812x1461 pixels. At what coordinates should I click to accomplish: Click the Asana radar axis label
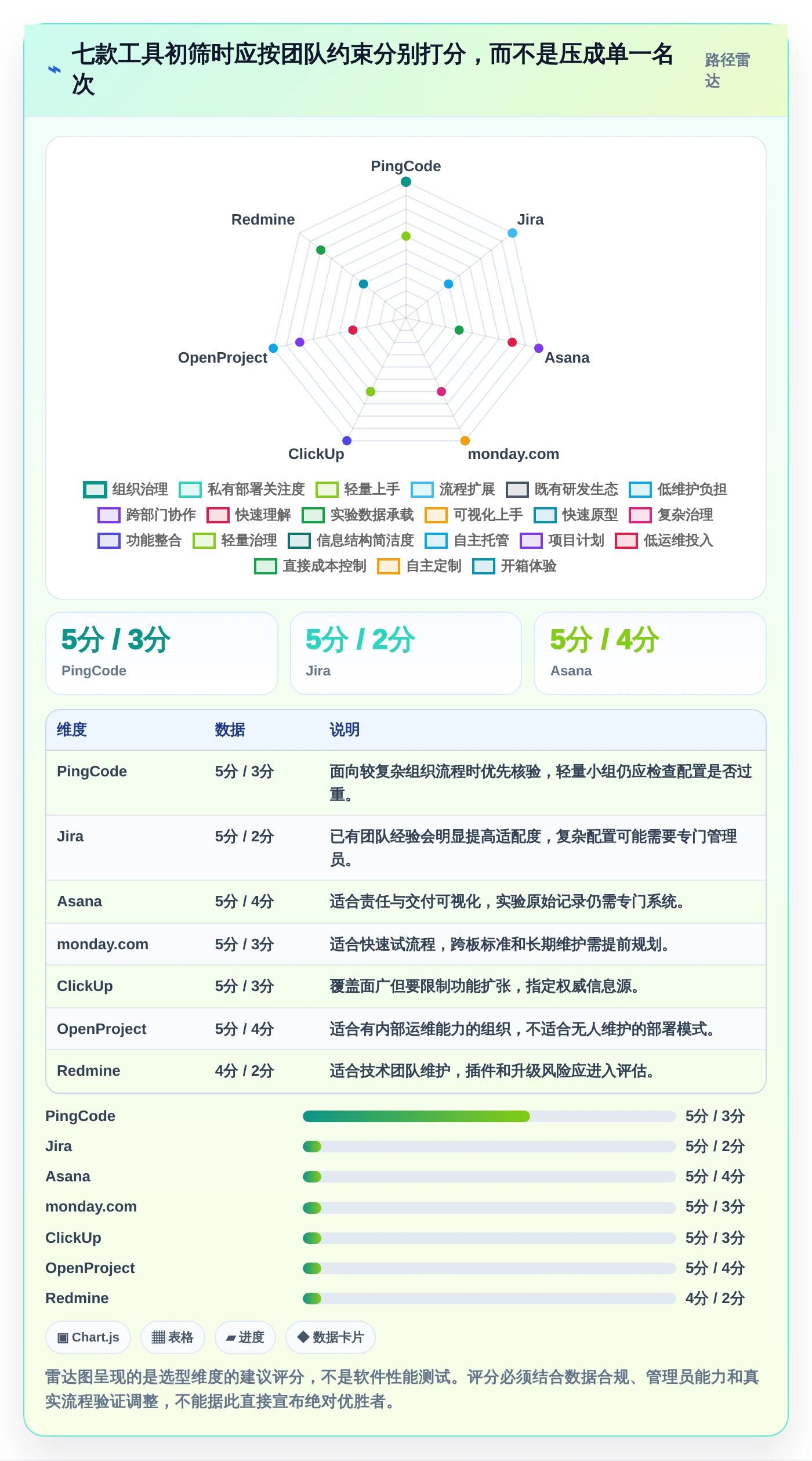[x=567, y=357]
